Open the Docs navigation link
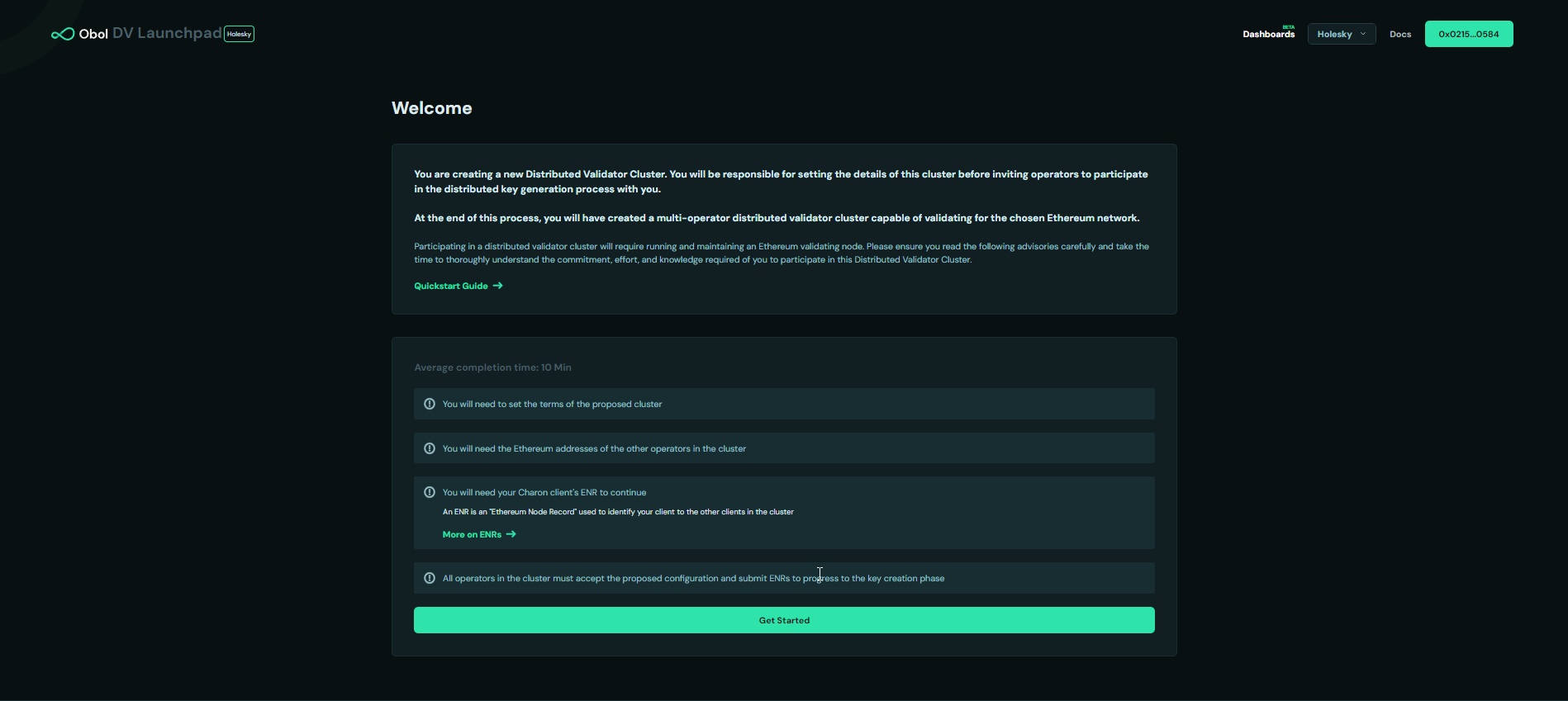The image size is (1568, 701). (1400, 34)
